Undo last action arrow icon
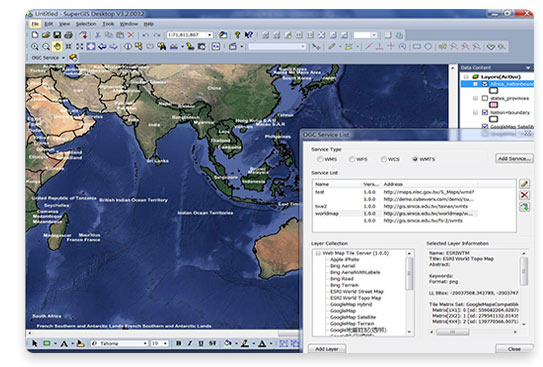The width and height of the screenshot is (543, 367). pos(145,35)
